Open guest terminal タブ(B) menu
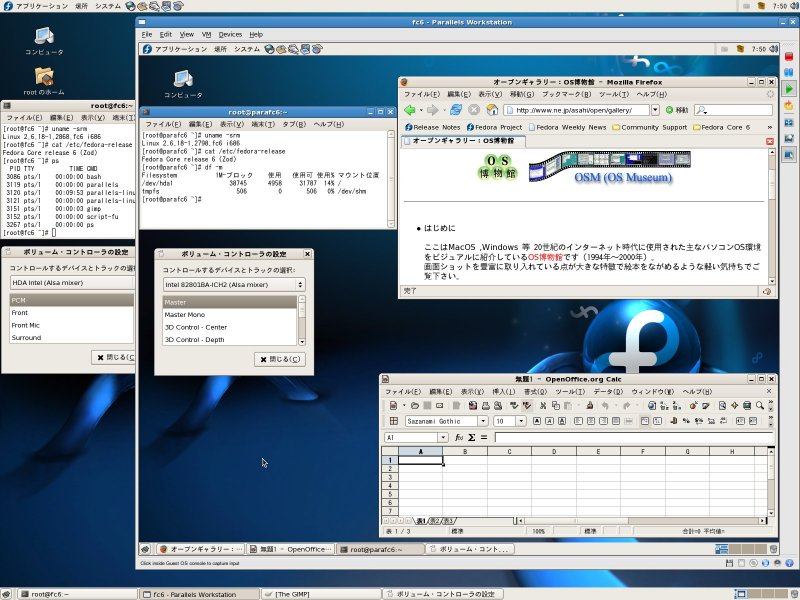The width and height of the screenshot is (800, 600). coord(294,124)
